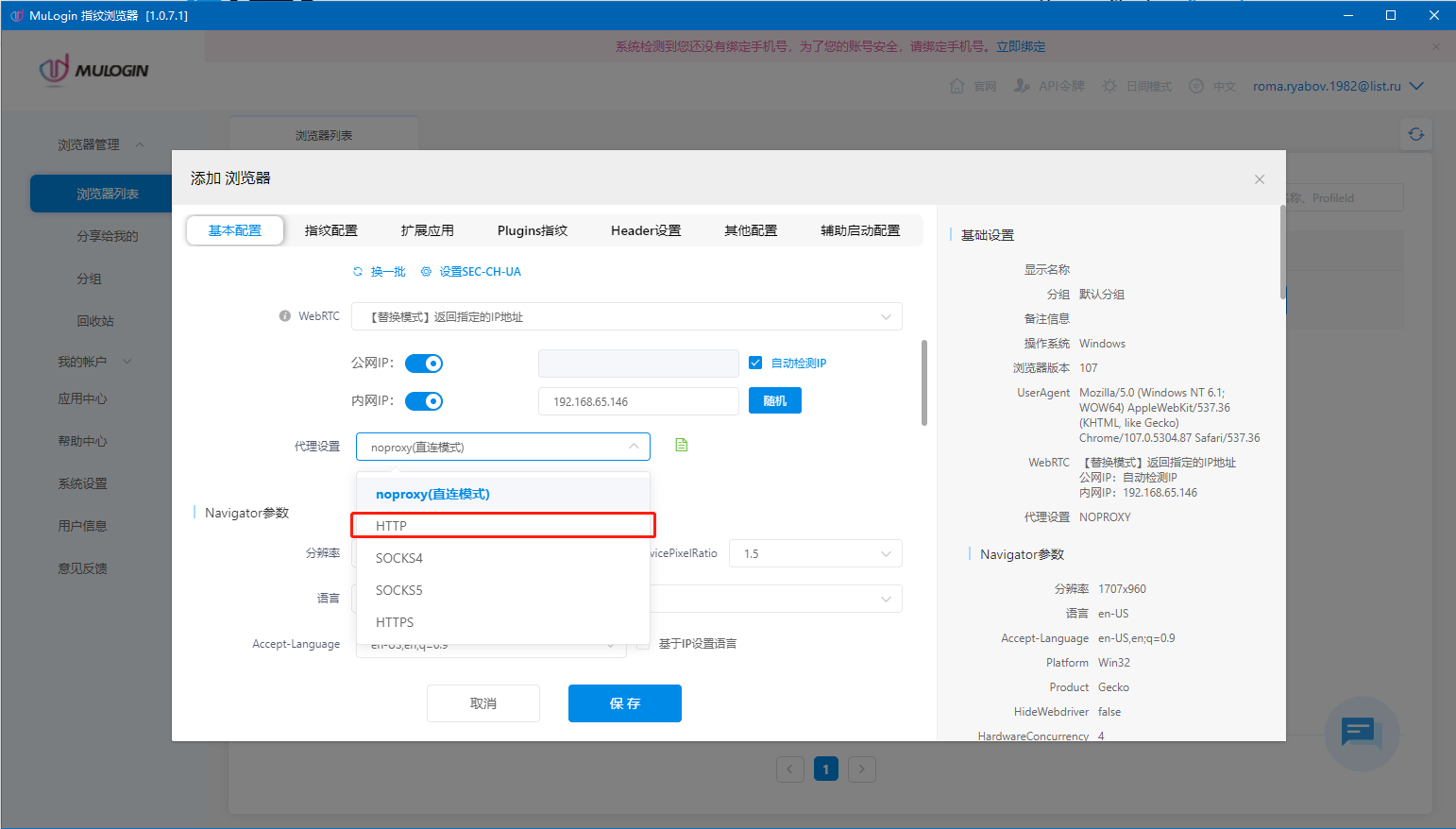Expand the account email dropdown
The width and height of the screenshot is (1456, 829).
click(1416, 86)
